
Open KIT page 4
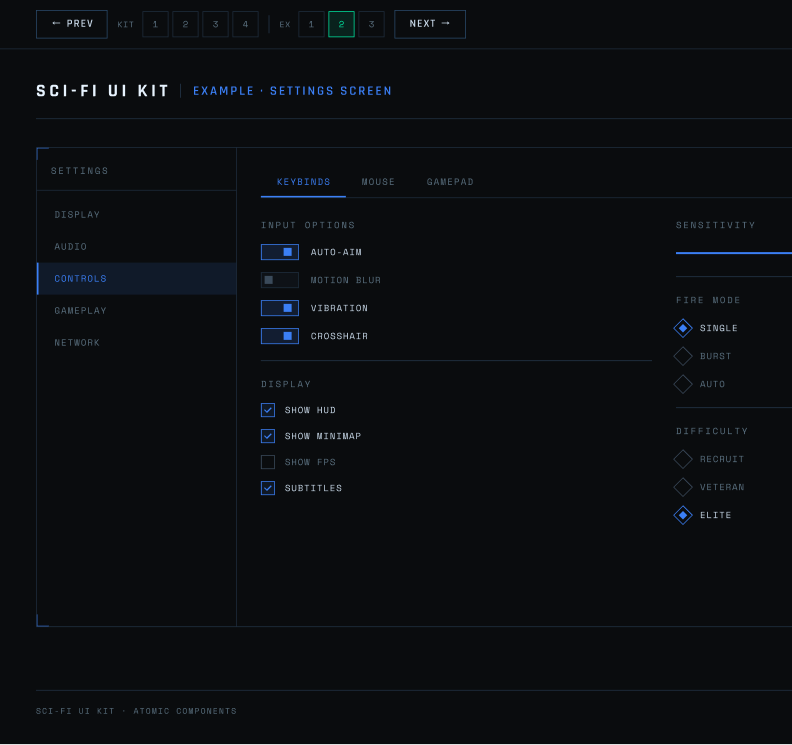tap(245, 24)
